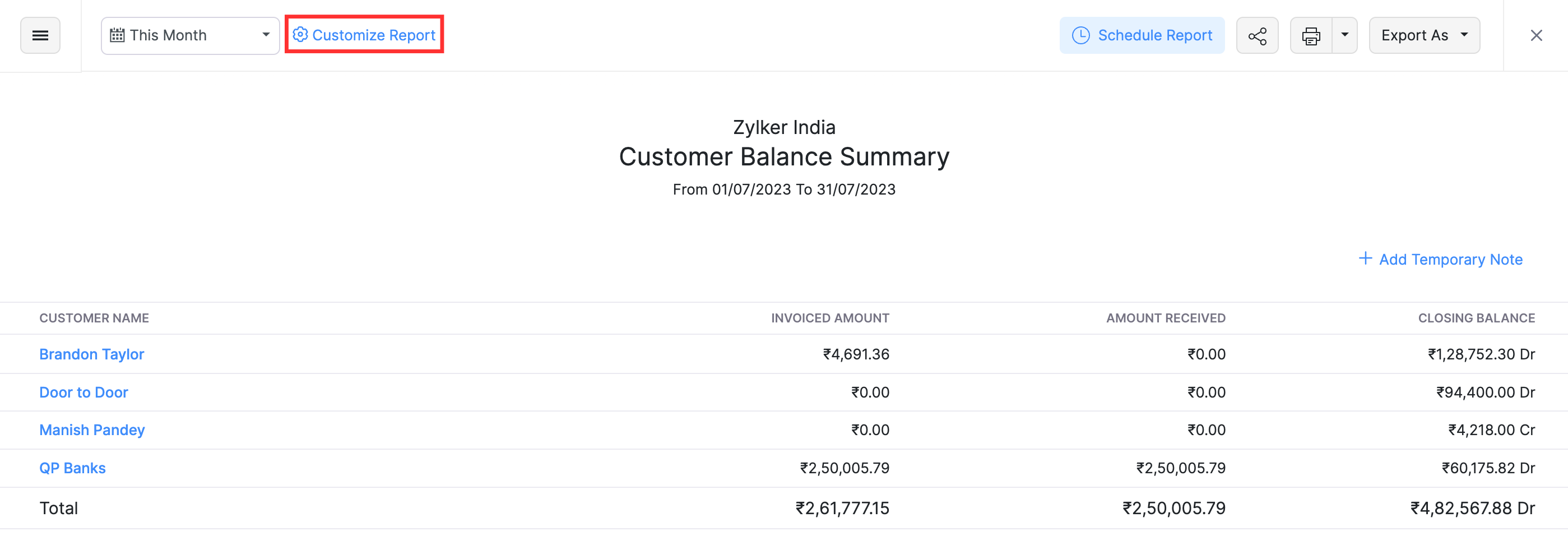Open Door to Door customer details
This screenshot has height=554, width=1568.
click(x=83, y=391)
